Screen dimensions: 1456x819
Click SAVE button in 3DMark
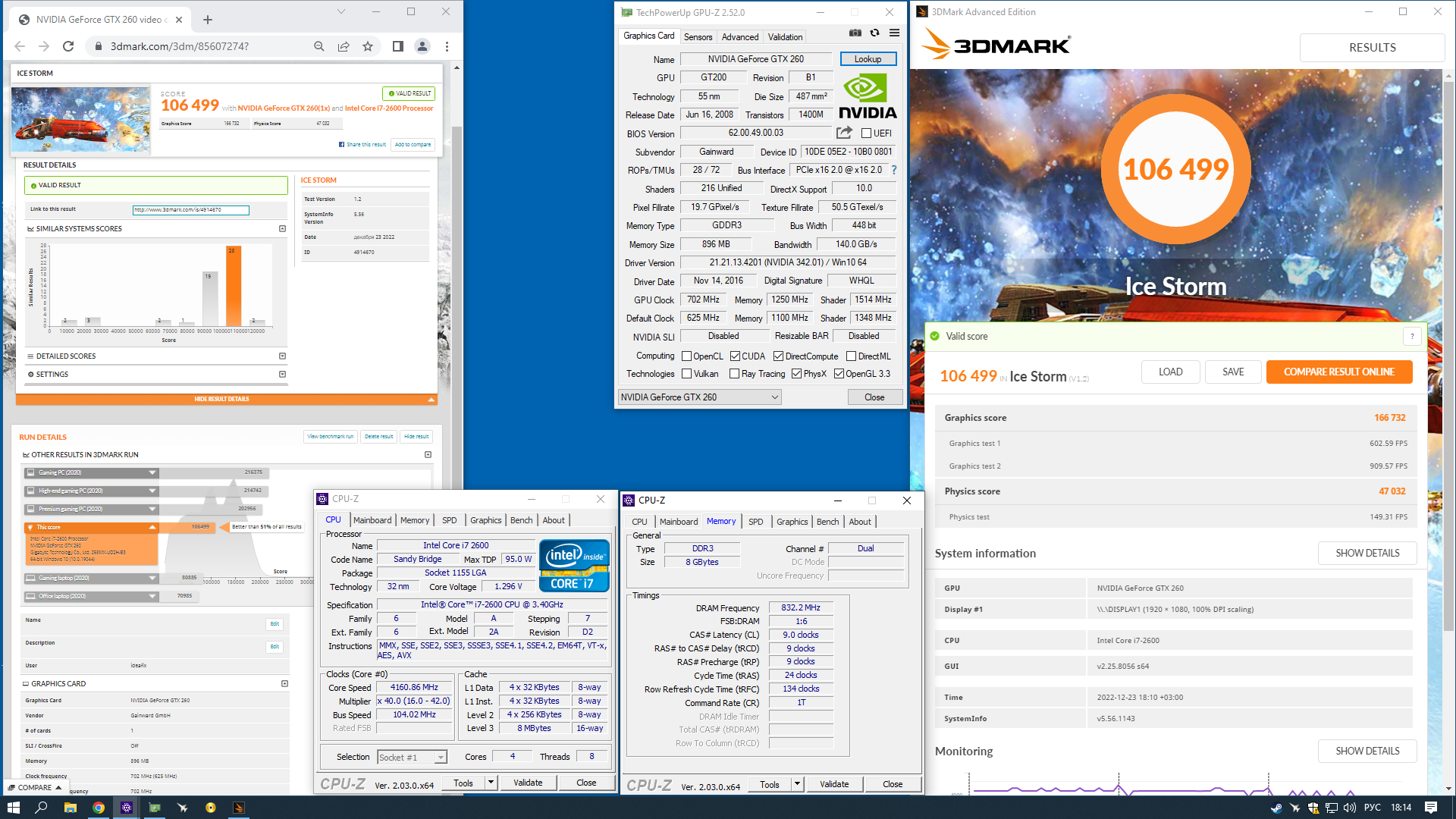[1233, 372]
